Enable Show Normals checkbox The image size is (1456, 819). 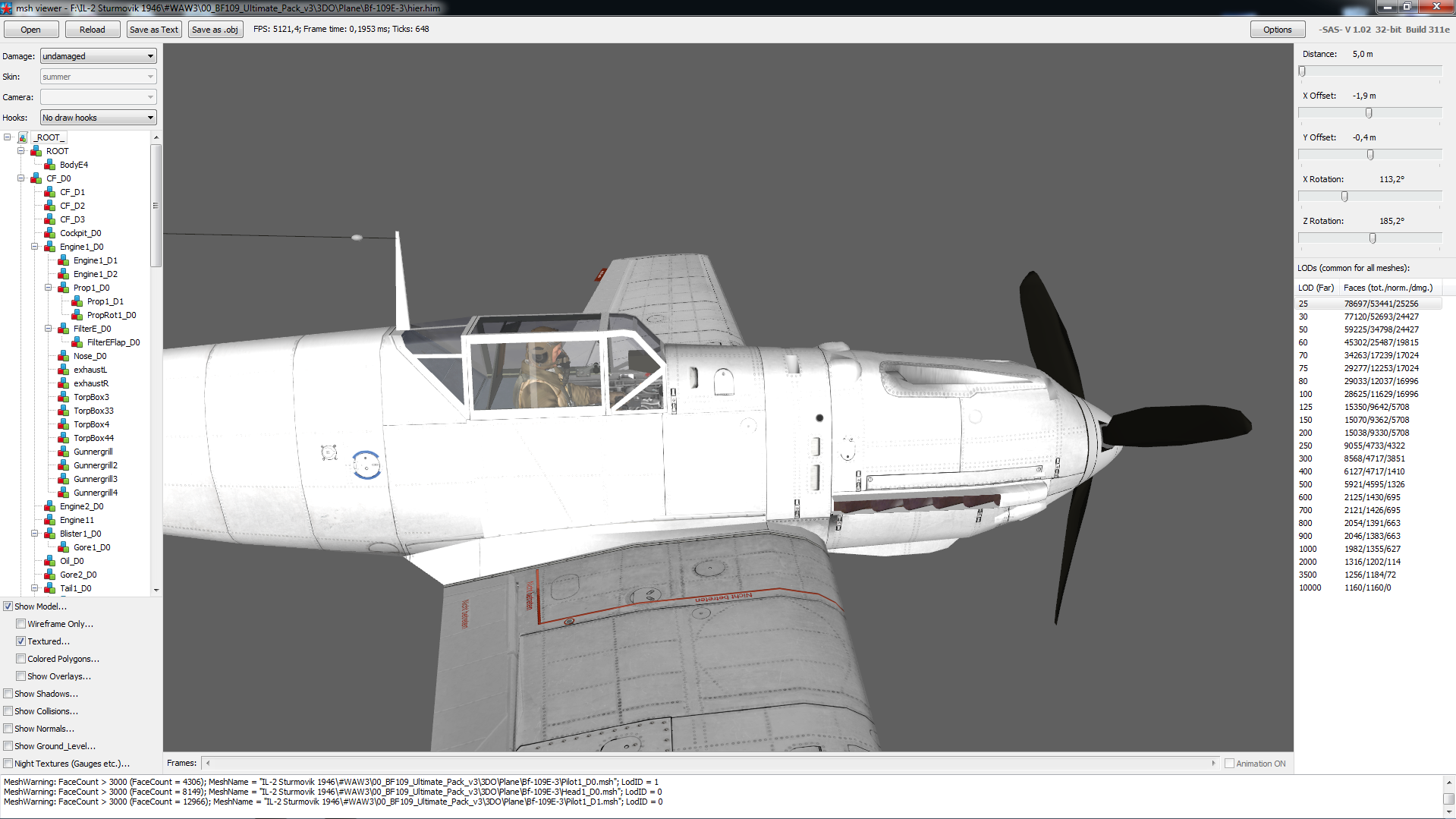[x=8, y=729]
